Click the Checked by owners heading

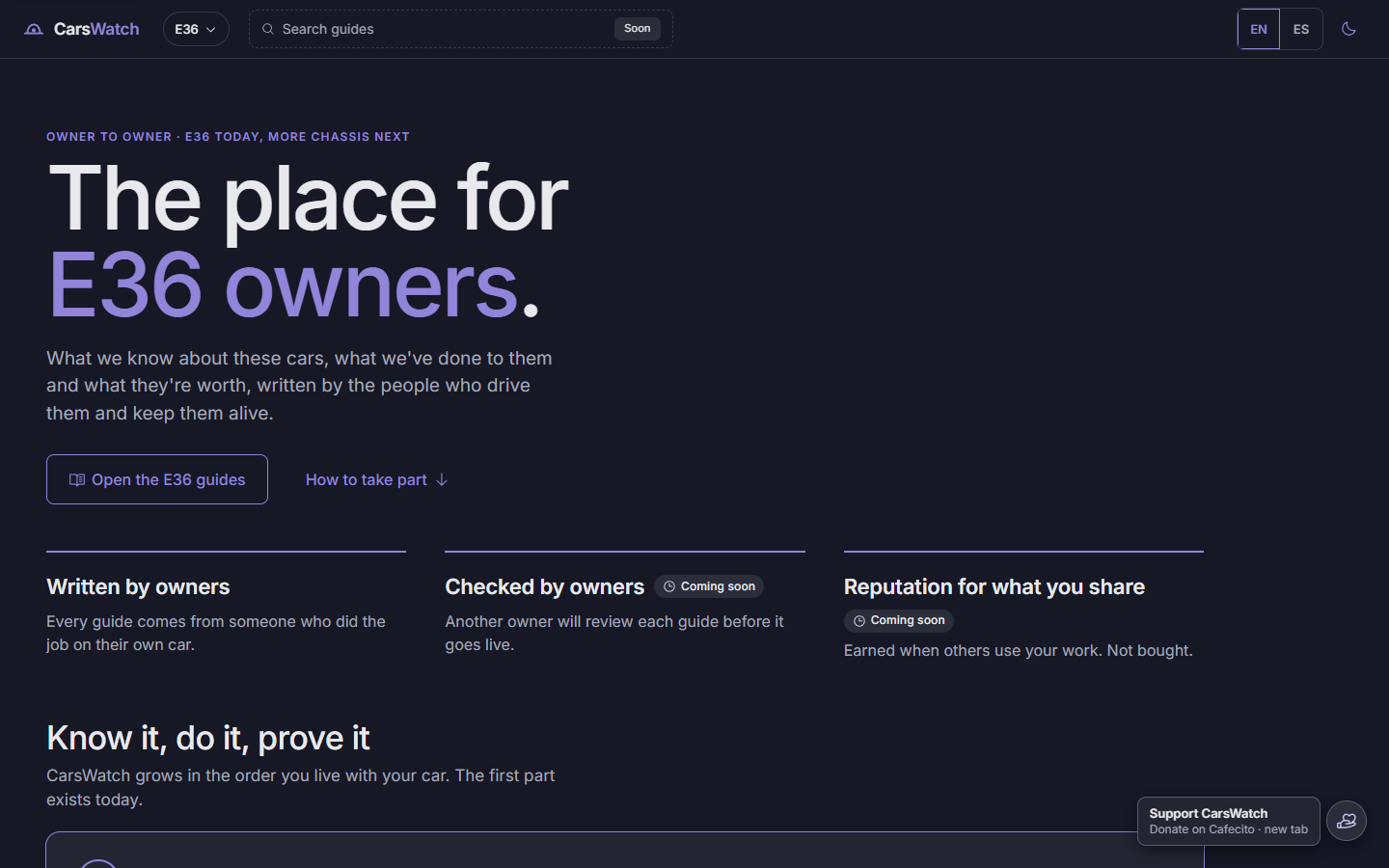pos(544,587)
